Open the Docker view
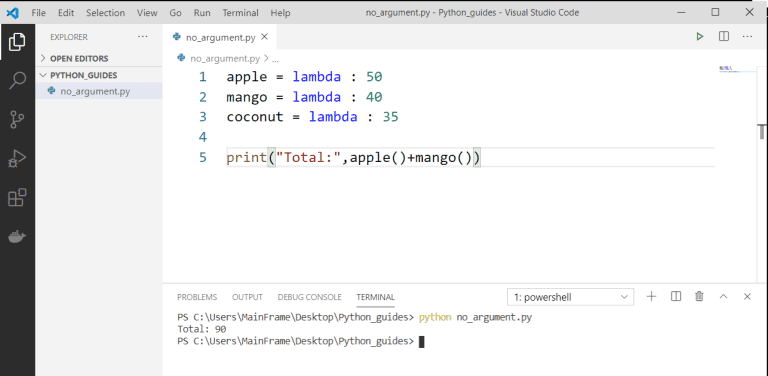This screenshot has width=768, height=376. coord(17,237)
